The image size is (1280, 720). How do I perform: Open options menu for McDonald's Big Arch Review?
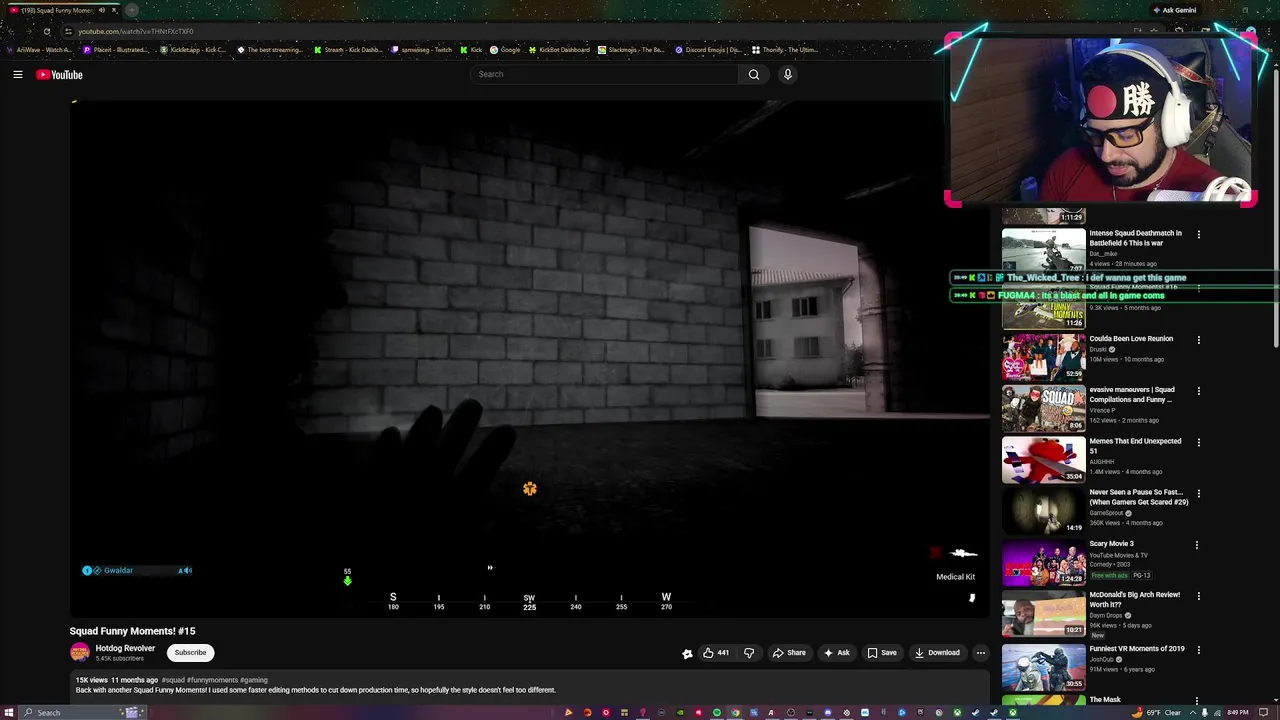1198,596
